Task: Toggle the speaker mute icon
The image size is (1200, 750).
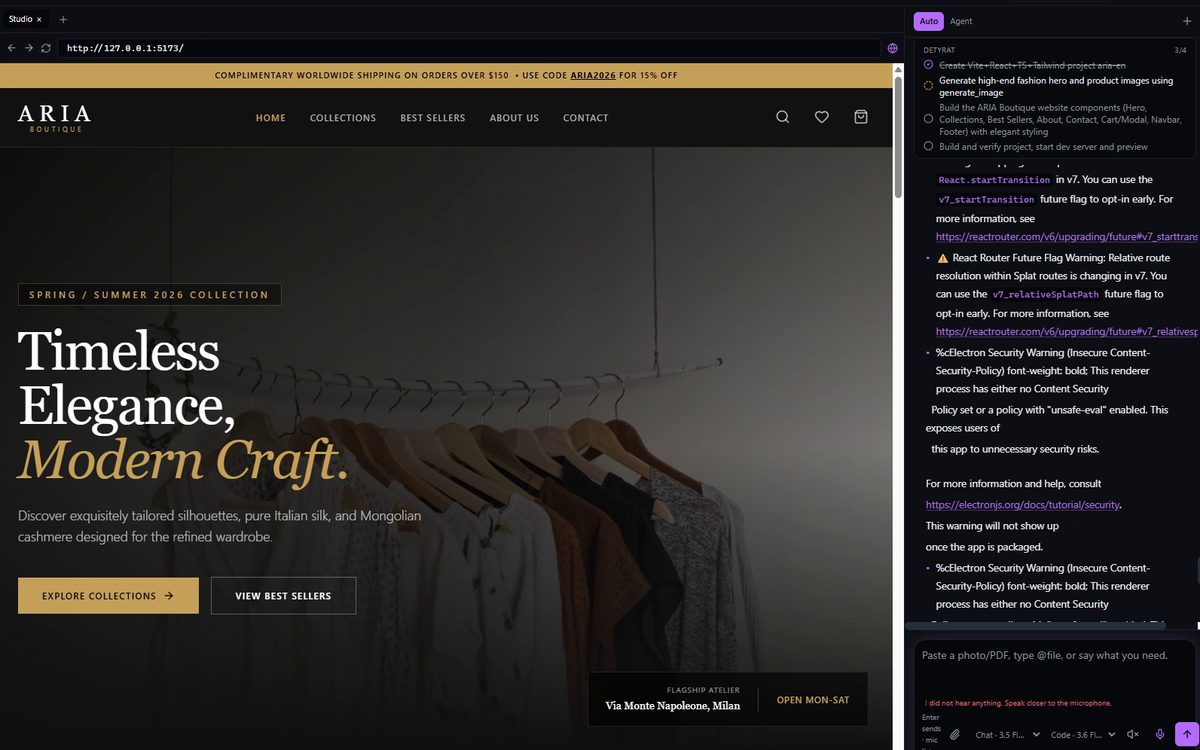Action: [1133, 734]
